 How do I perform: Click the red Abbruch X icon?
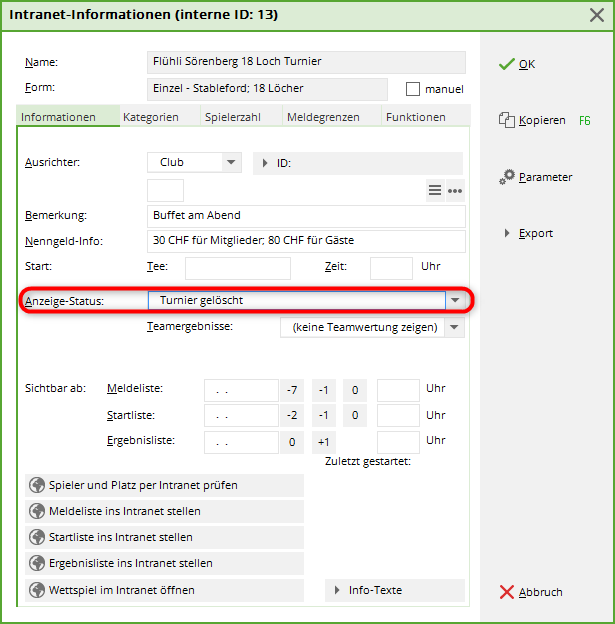tap(507, 592)
